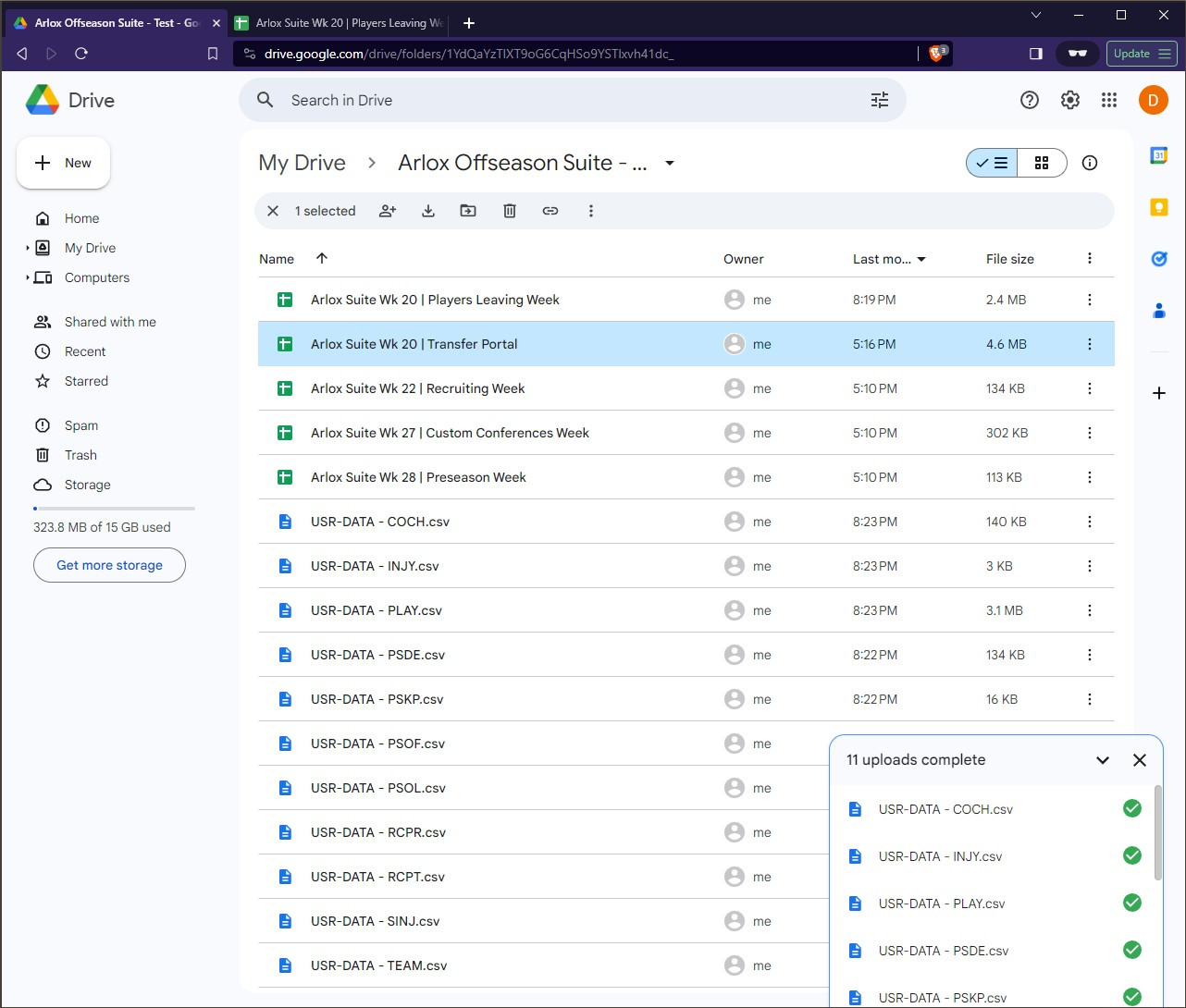Switch to list layout view
The height and width of the screenshot is (1008, 1186).
coord(992,163)
